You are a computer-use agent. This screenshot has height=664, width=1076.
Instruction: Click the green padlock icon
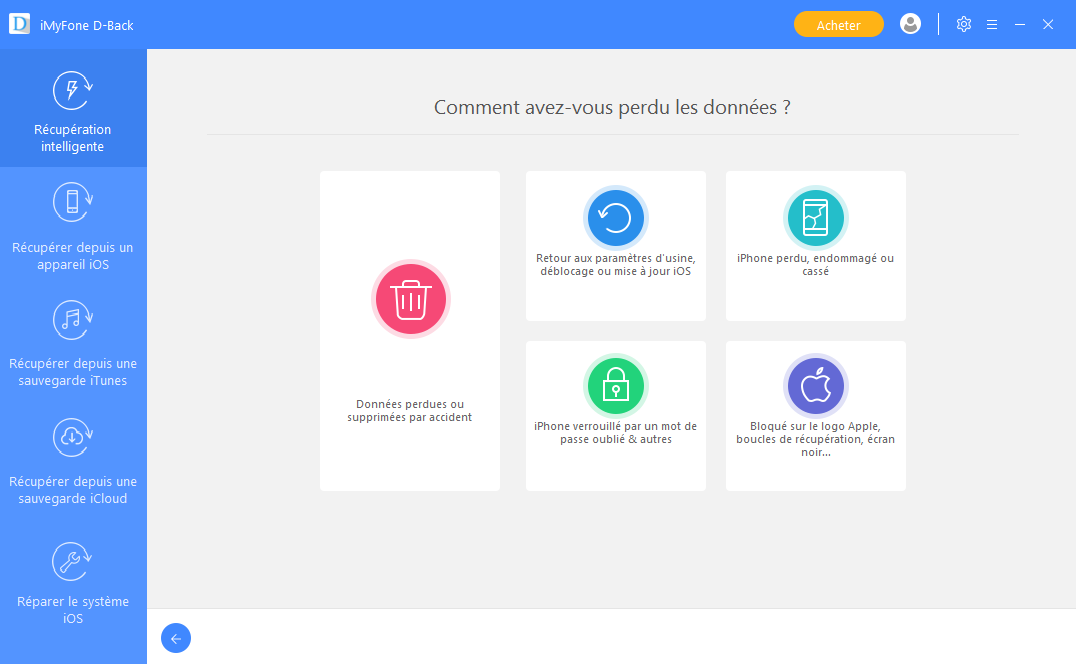click(x=616, y=386)
